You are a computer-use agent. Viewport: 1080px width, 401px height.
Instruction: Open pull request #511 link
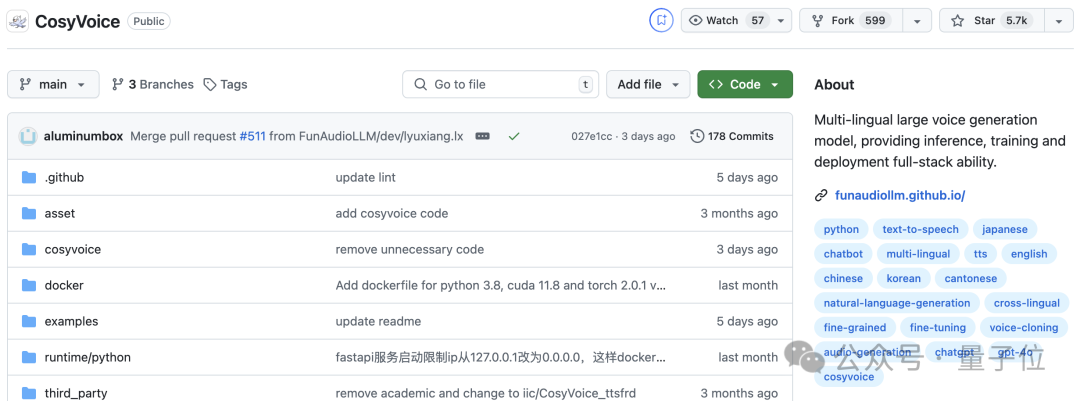tap(252, 136)
